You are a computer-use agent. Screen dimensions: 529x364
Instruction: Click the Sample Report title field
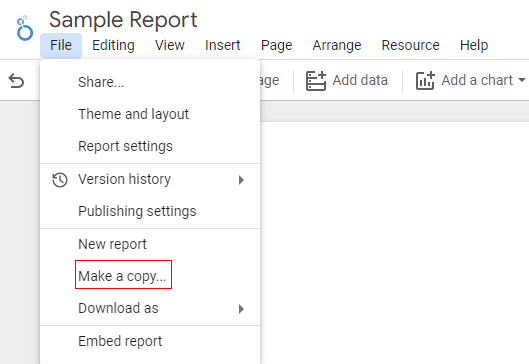click(123, 20)
